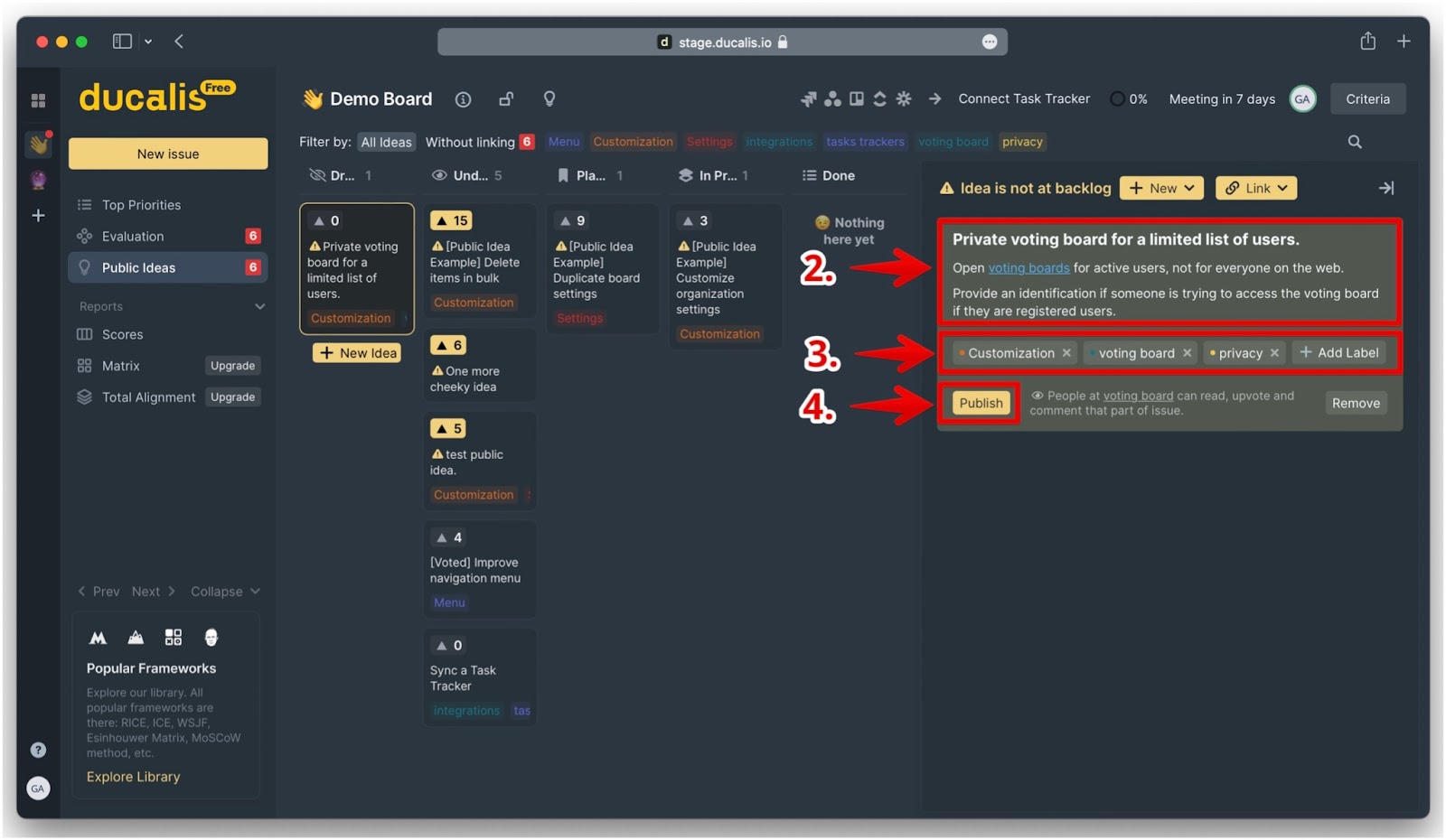This screenshot has width=1446, height=840.
Task: Click the unlock padlock icon beside Demo Board
Action: pos(506,98)
